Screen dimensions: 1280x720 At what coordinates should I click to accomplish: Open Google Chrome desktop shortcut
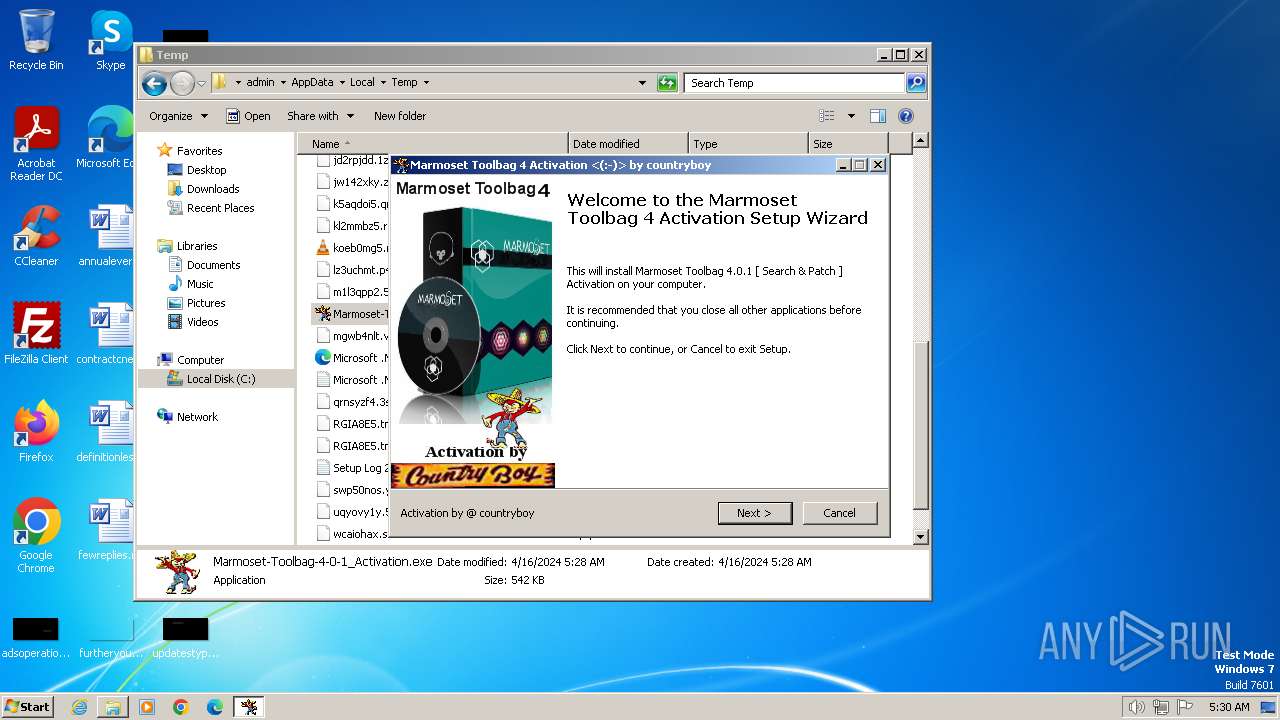tap(36, 536)
